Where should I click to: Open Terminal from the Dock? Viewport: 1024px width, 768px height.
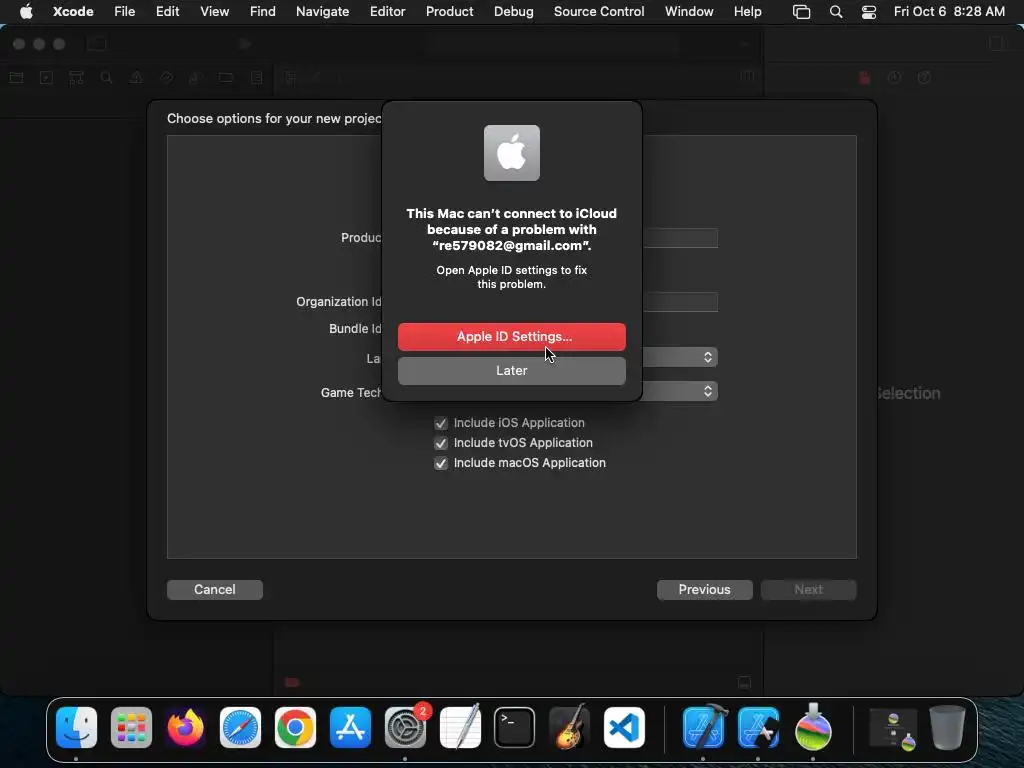[x=515, y=728]
